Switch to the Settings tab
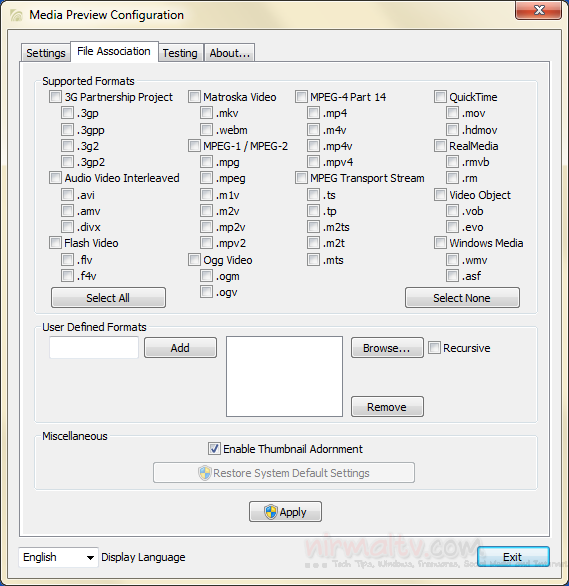569x586 pixels. [46, 53]
